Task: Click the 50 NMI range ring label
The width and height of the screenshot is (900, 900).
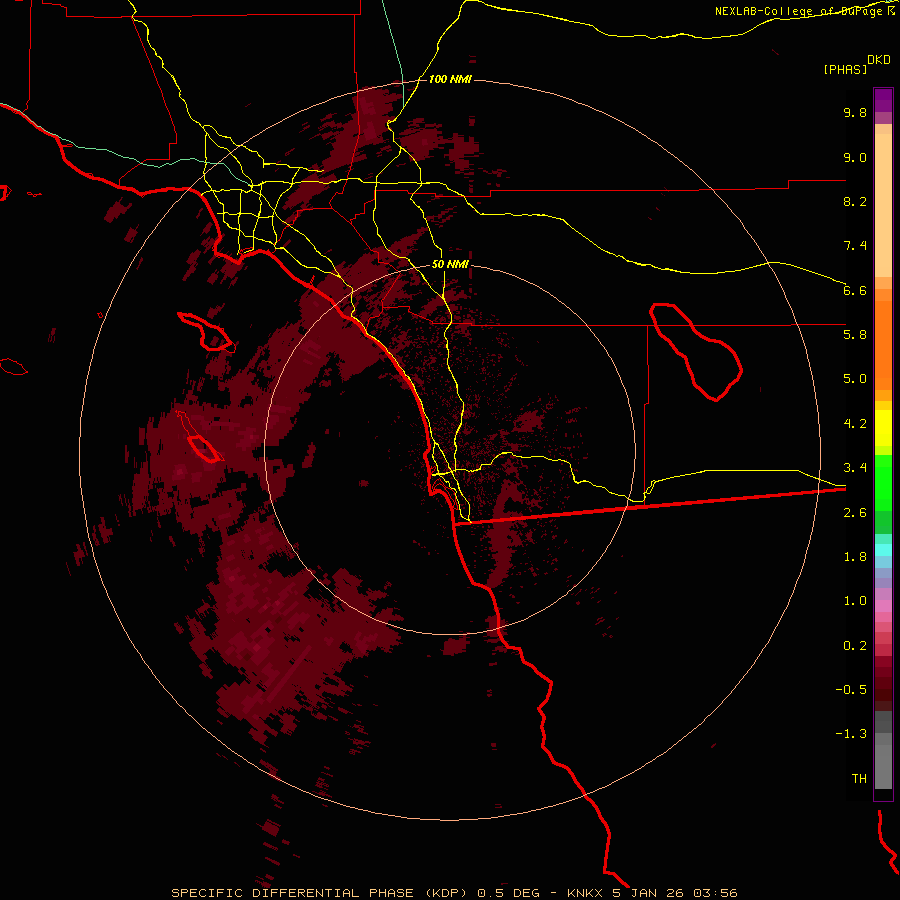Action: 450,265
